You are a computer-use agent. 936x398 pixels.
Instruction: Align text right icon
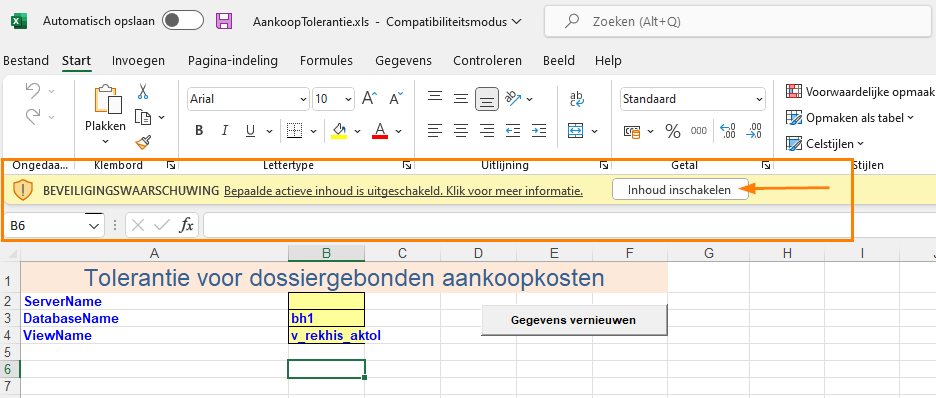point(487,130)
